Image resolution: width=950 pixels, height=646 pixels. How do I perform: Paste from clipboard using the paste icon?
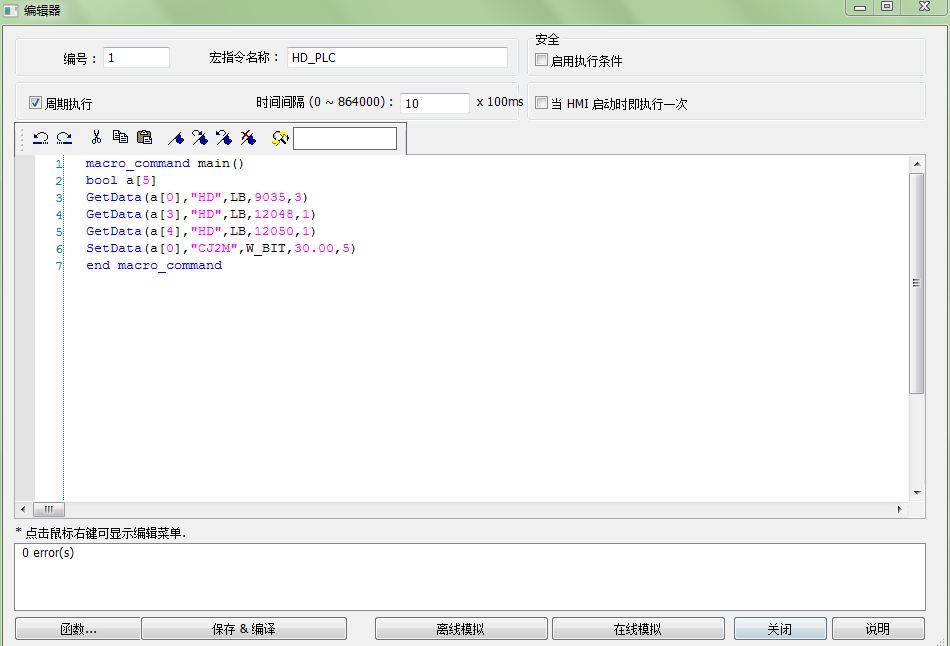(144, 138)
